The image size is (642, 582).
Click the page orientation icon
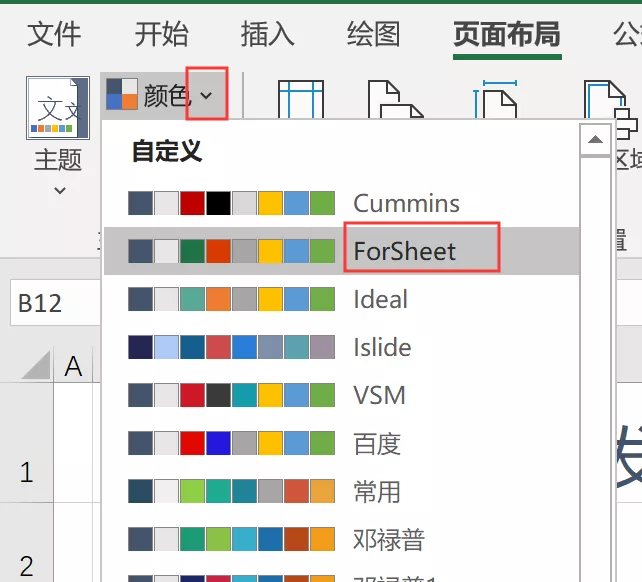(x=395, y=99)
